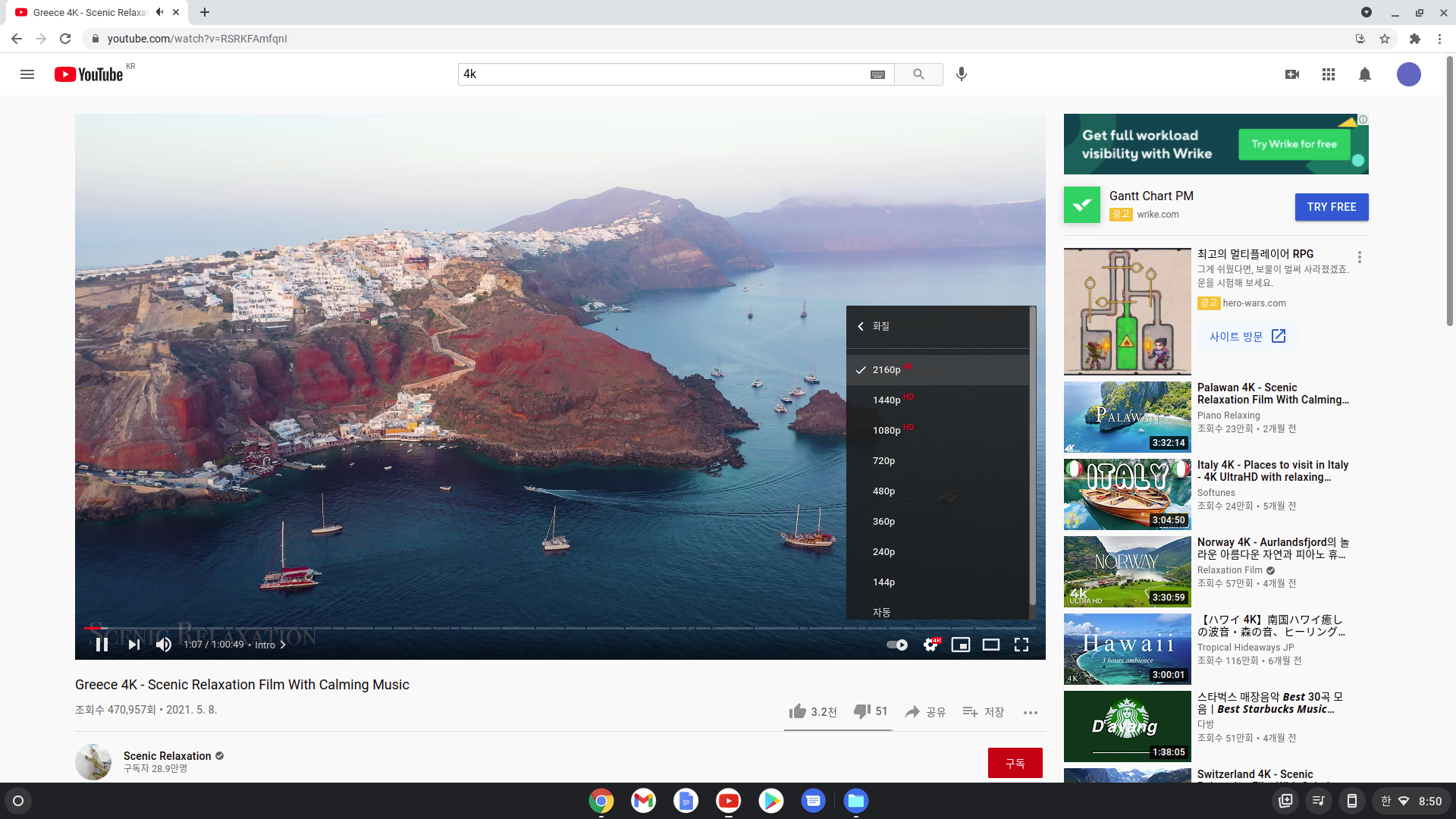Open more actions under the video

coord(1030,712)
